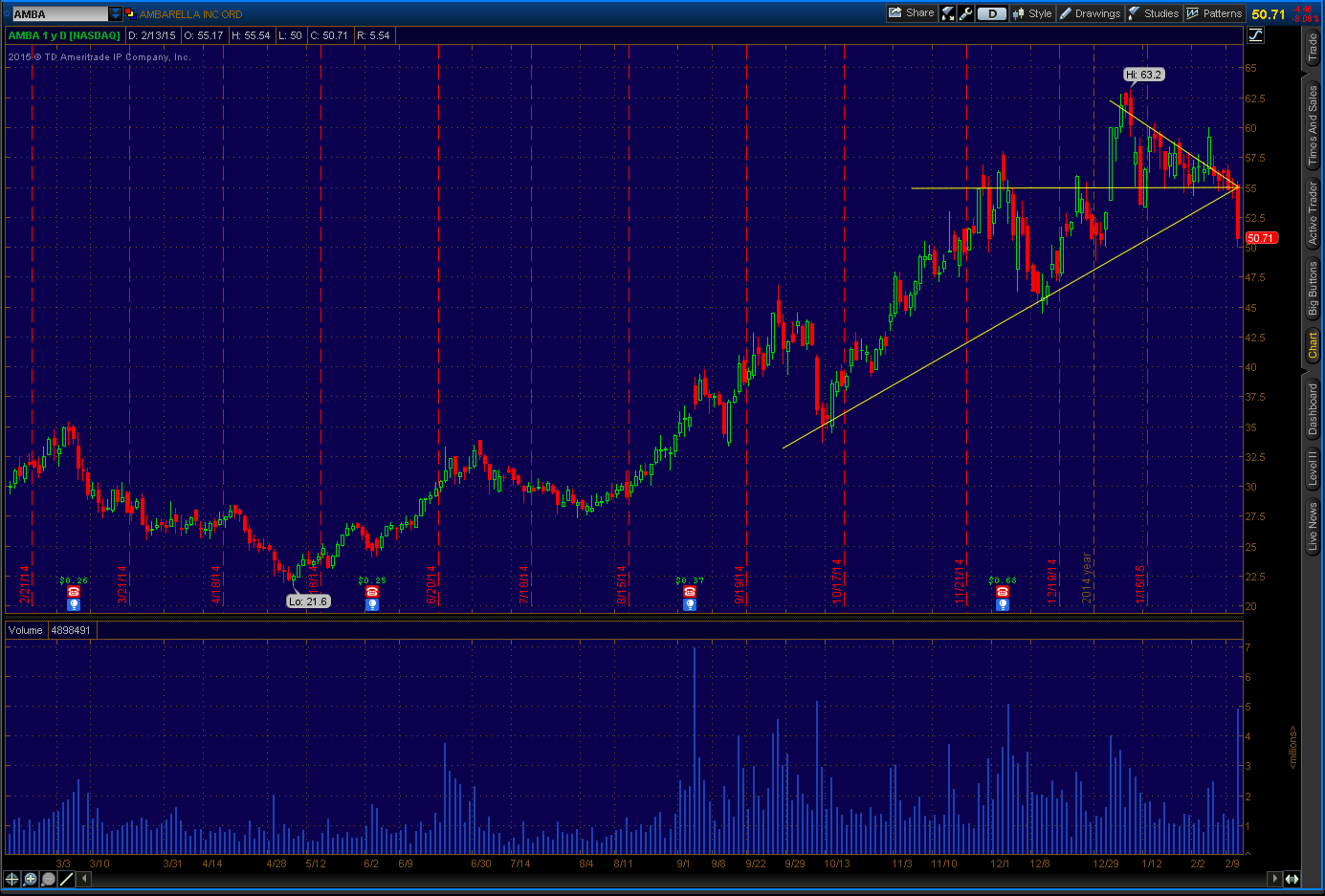Screen dimensions: 1325x896
Task: Click the O: 55.17 open value
Action: tap(204, 35)
